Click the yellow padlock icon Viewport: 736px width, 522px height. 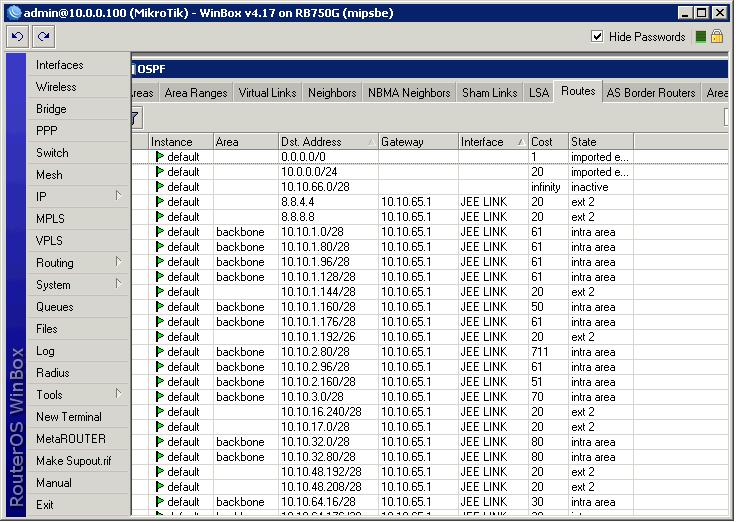717,37
